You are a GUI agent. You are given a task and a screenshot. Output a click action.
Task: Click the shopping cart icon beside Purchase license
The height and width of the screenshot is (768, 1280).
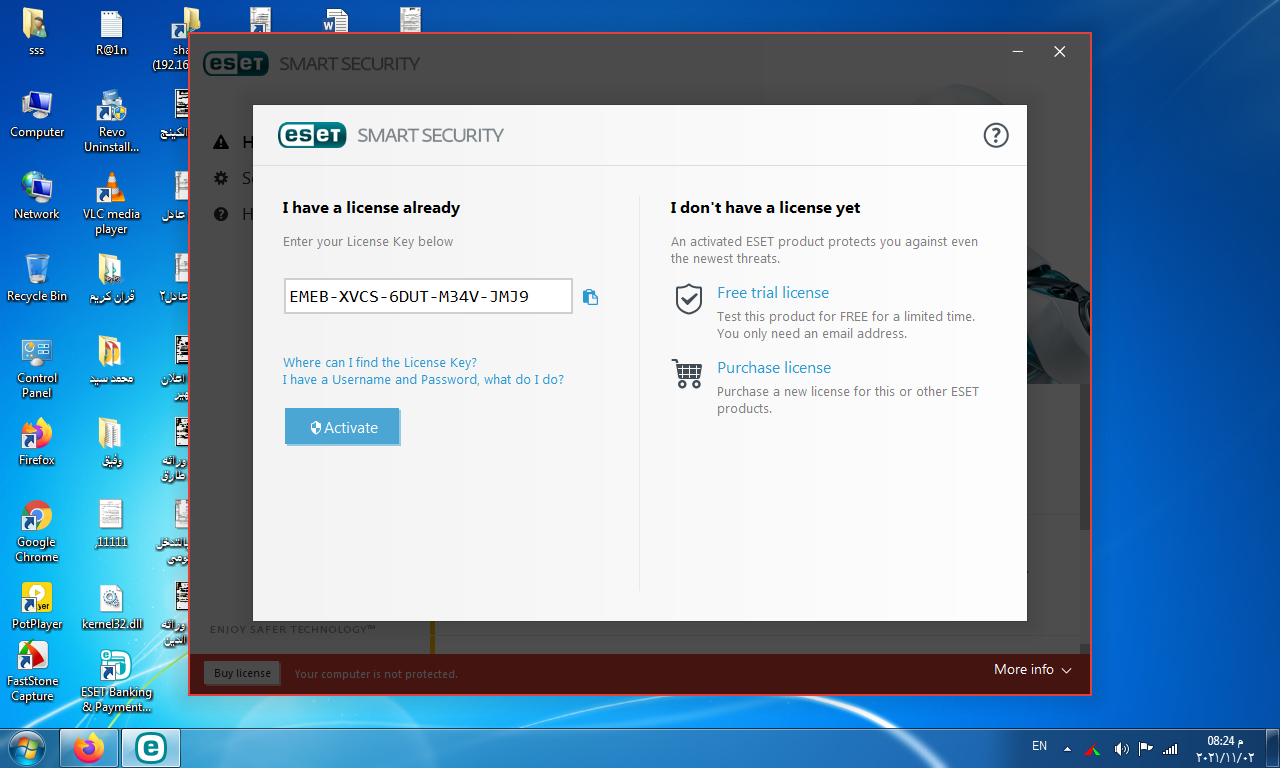click(x=687, y=374)
